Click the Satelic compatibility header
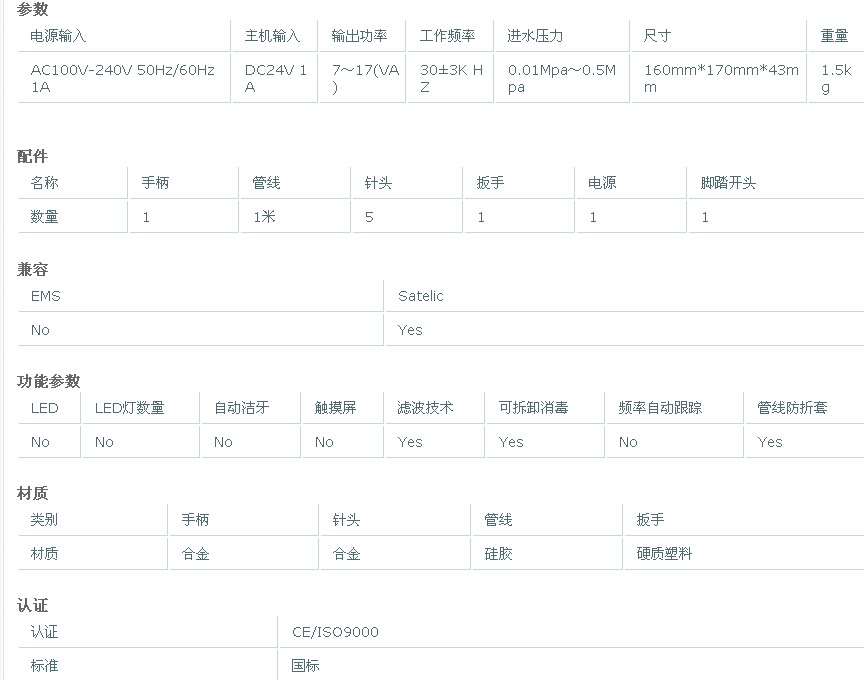864x680 pixels. [x=420, y=296]
